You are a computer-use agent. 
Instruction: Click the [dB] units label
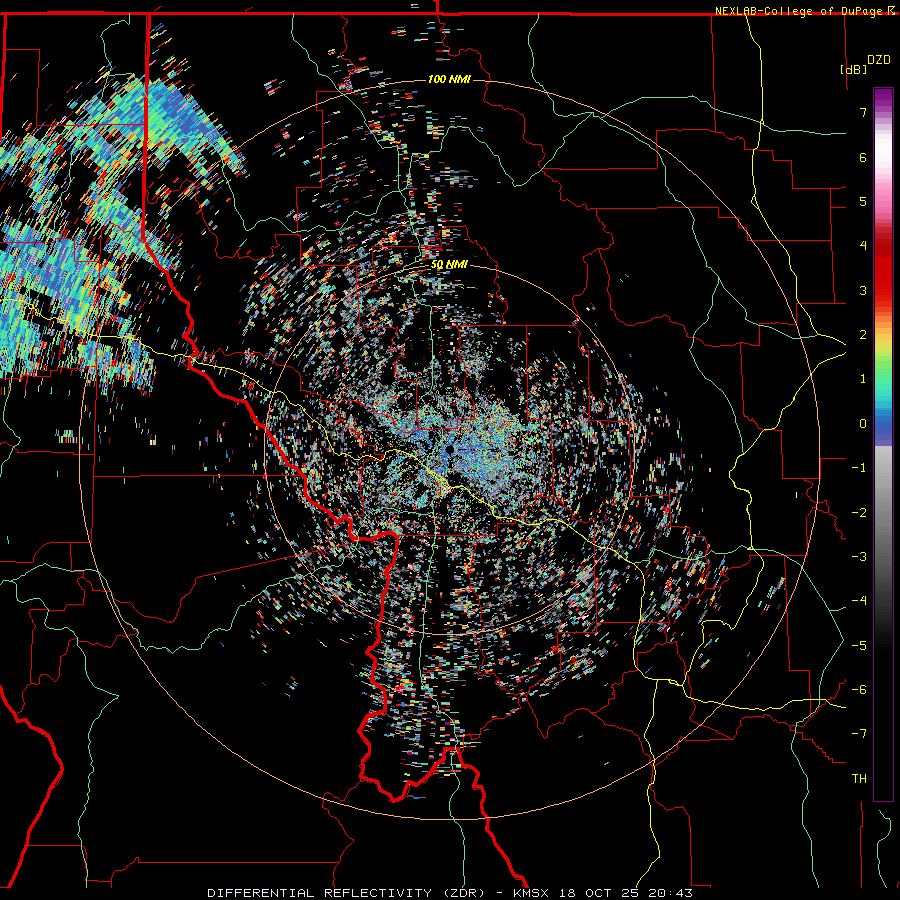click(853, 69)
